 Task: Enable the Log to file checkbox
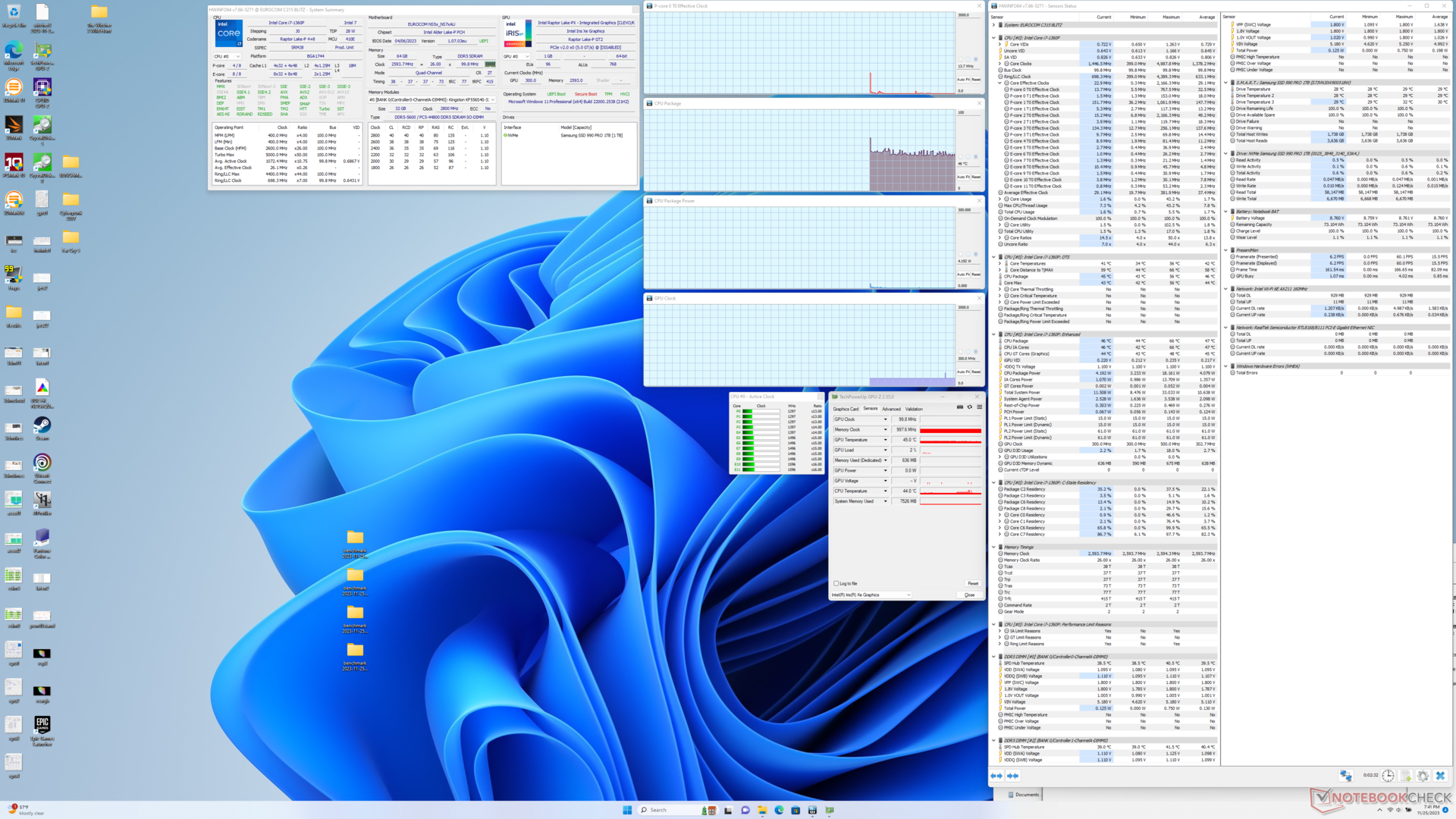tap(836, 583)
